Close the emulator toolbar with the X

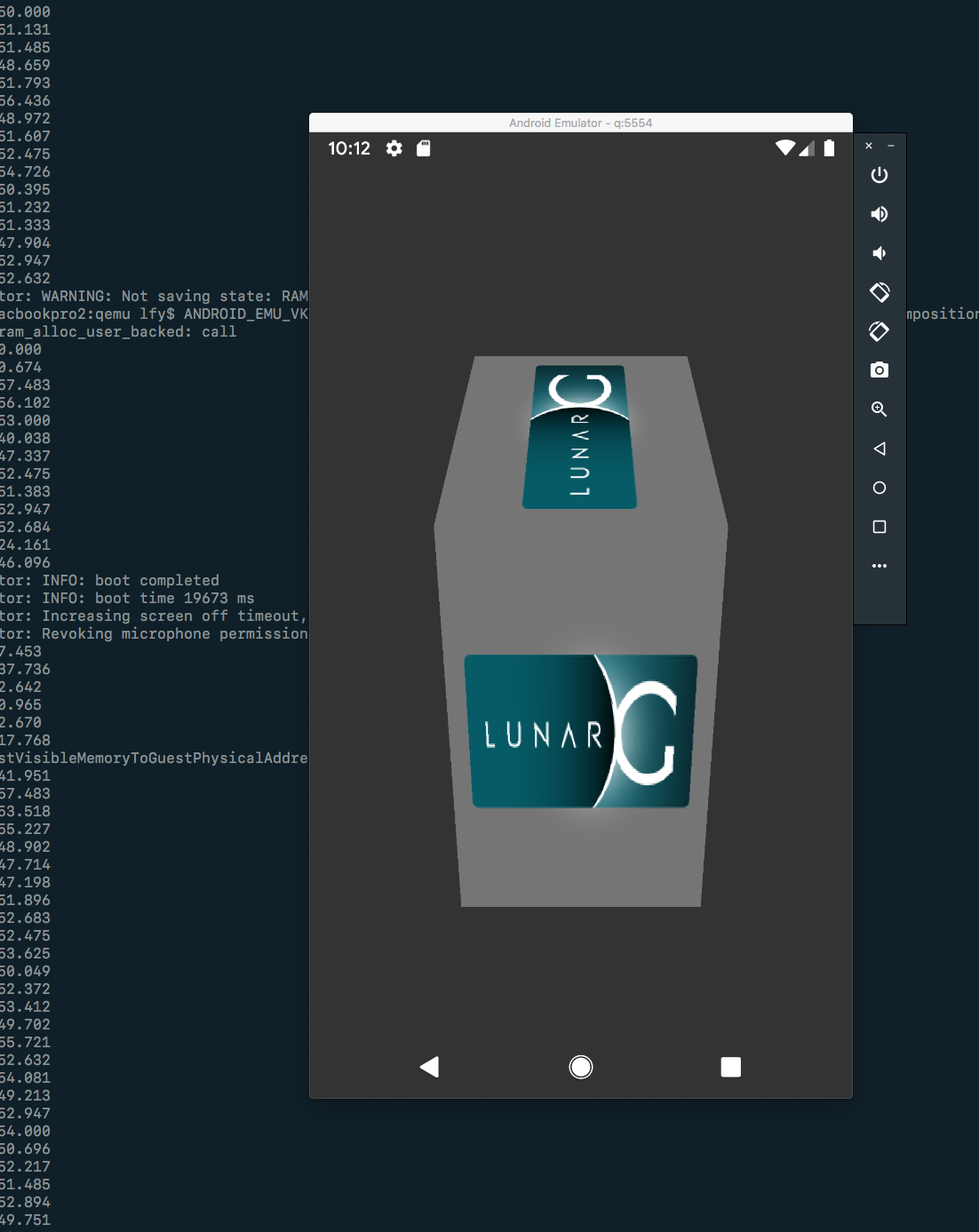869,146
